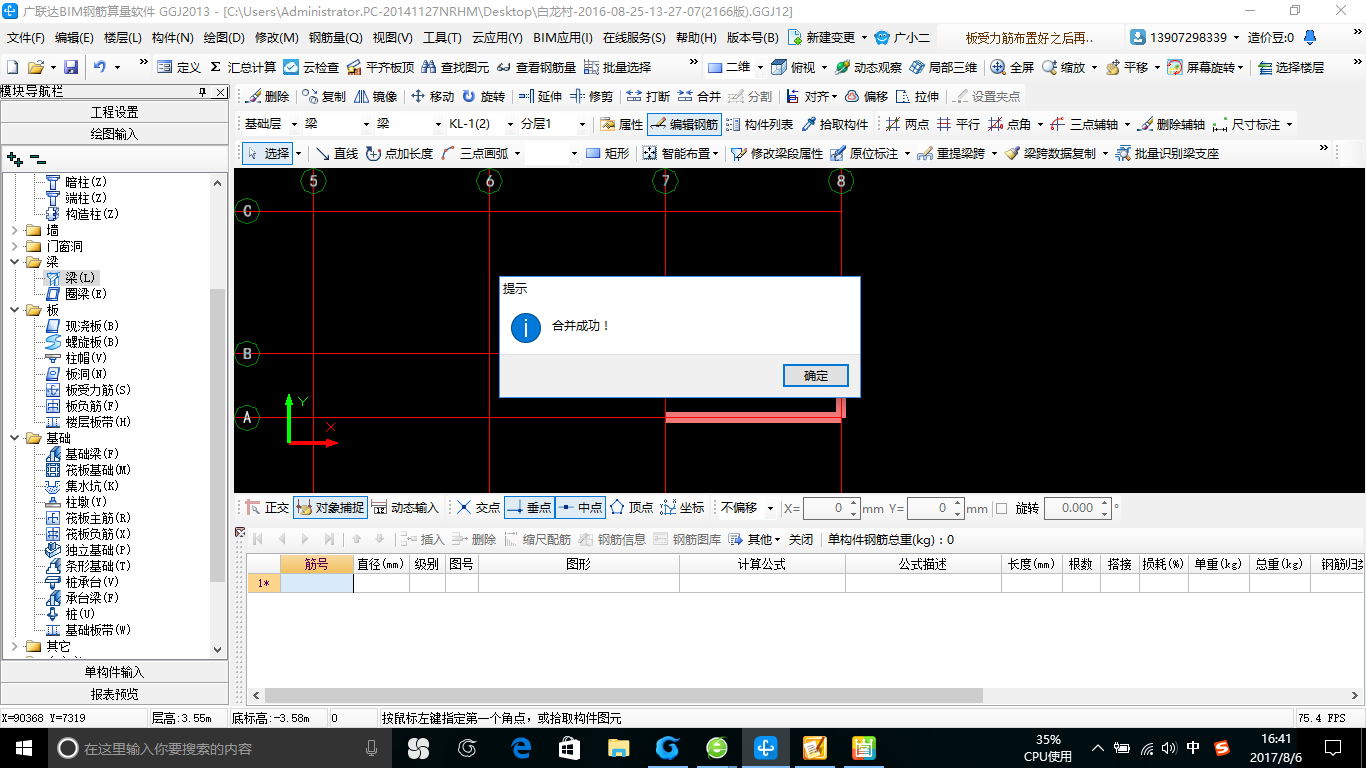This screenshot has height=768, width=1366.
Task: Click the 修剪 trim tool
Action: click(x=591, y=97)
